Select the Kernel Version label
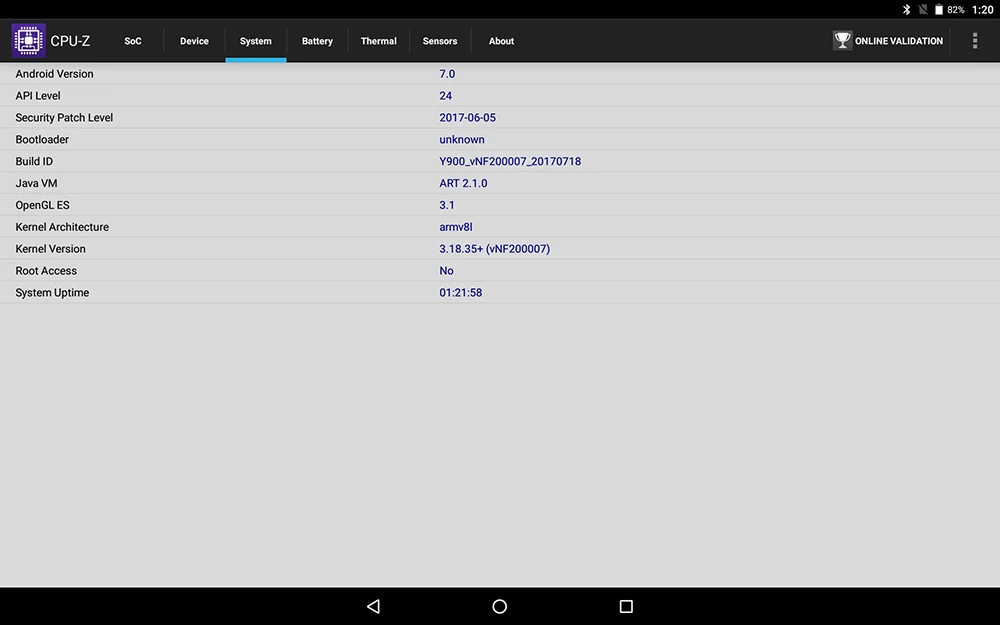The image size is (1000, 625). point(50,249)
